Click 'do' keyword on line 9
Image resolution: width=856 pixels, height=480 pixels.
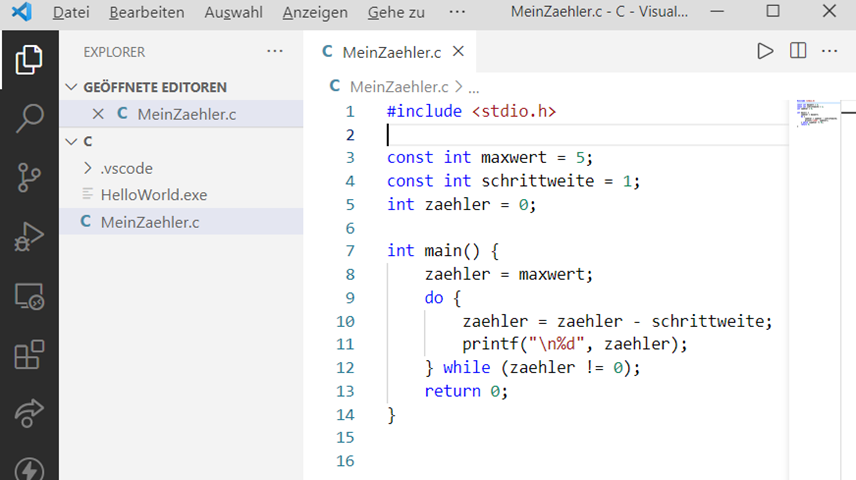tap(434, 298)
